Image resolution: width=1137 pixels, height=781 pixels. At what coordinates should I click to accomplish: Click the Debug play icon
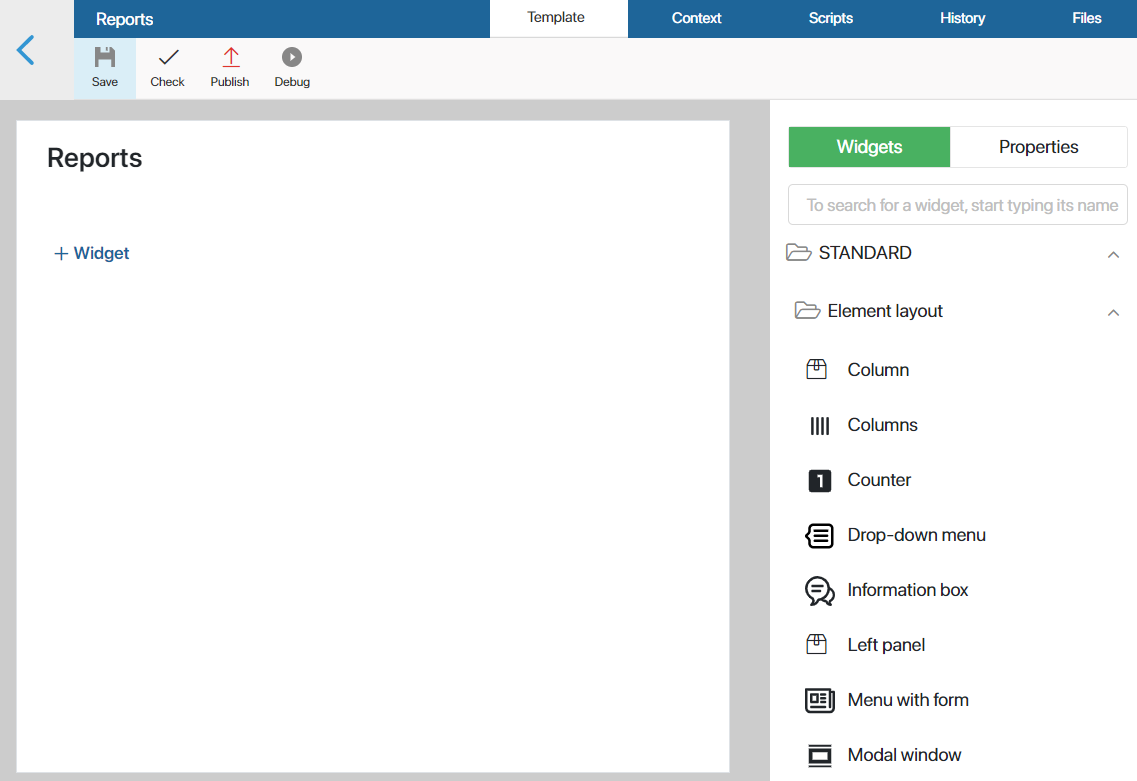tap(292, 57)
